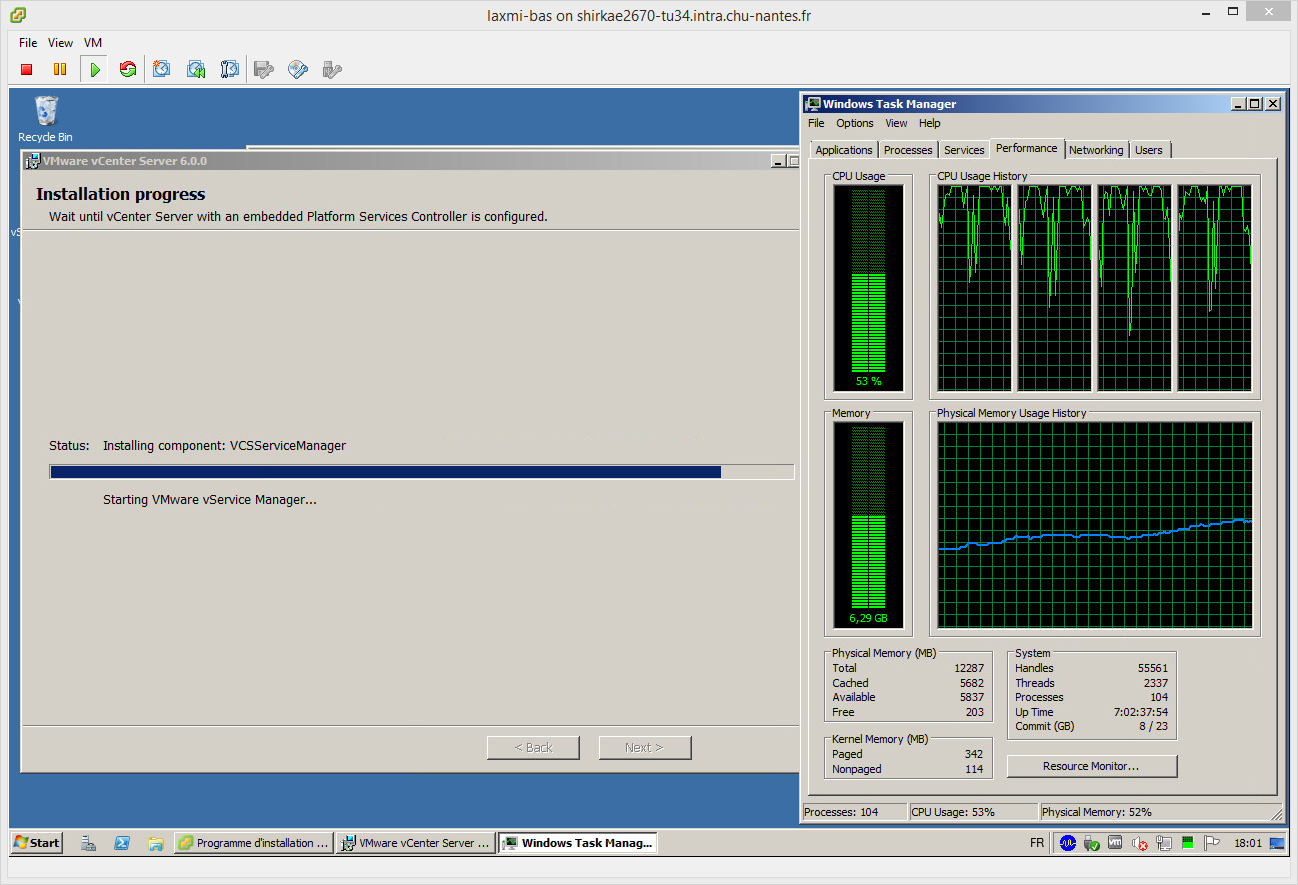This screenshot has width=1298, height=885.
Task: Click the VMware Tools tray icon
Action: tap(1115, 843)
